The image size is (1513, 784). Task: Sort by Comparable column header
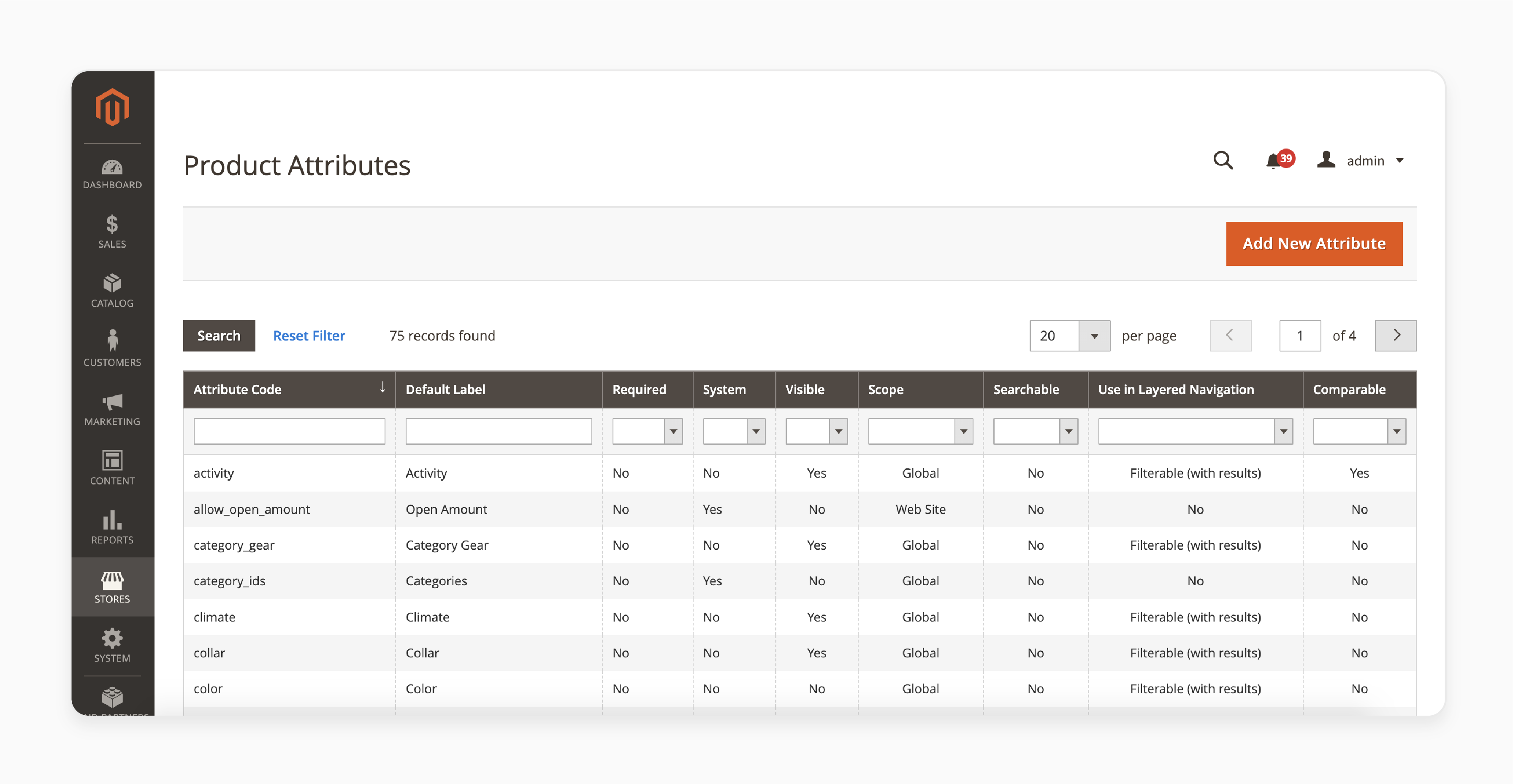[1359, 389]
